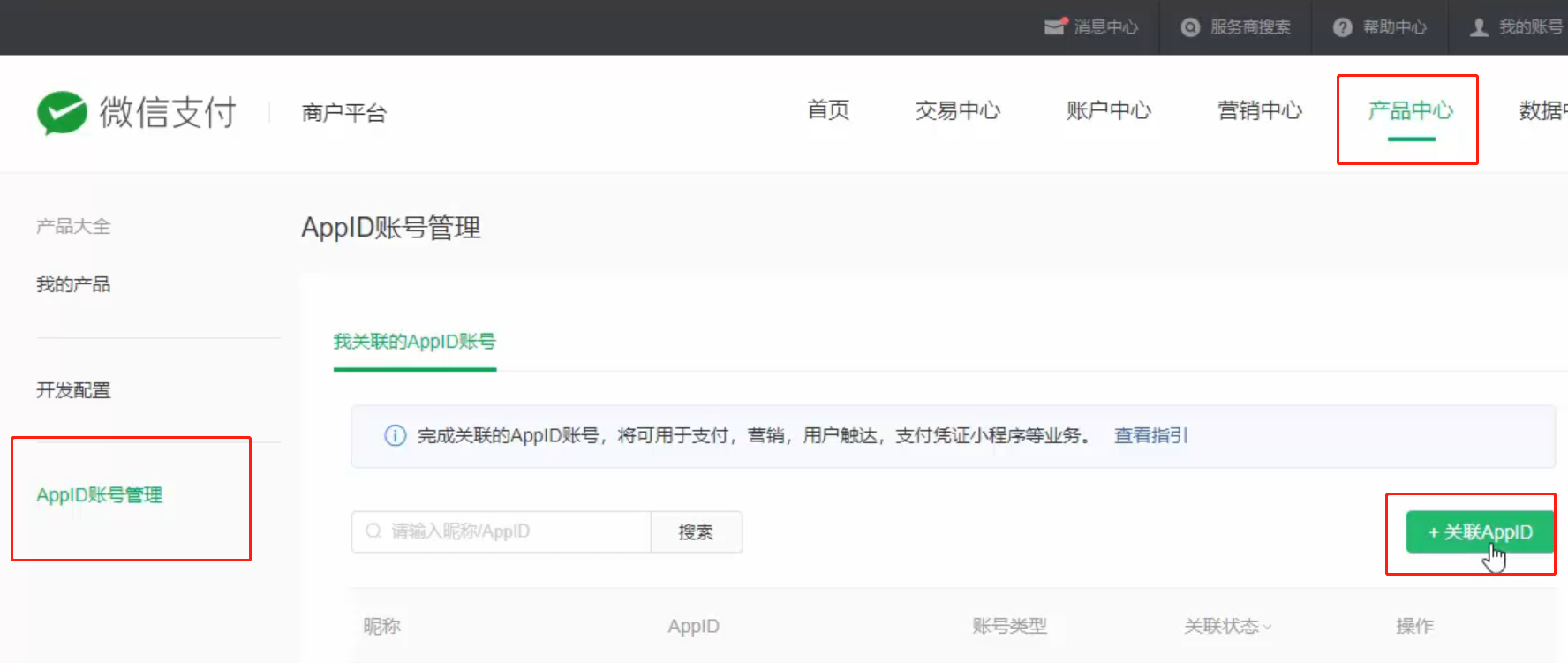Expand the 关联状态 column filter dropdown
Image resolution: width=1568 pixels, height=663 pixels.
(x=1228, y=626)
